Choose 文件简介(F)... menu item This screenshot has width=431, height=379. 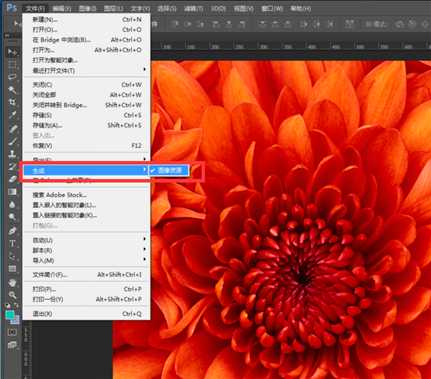(x=87, y=275)
